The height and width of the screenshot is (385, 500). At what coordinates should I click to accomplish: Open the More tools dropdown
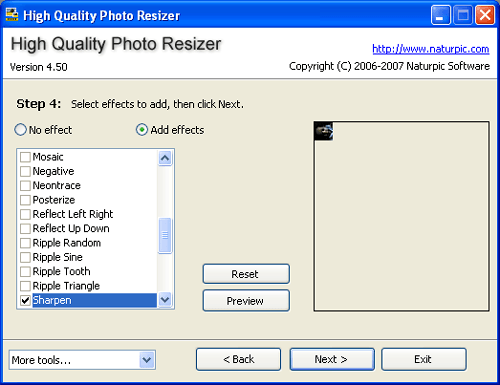[147, 360]
